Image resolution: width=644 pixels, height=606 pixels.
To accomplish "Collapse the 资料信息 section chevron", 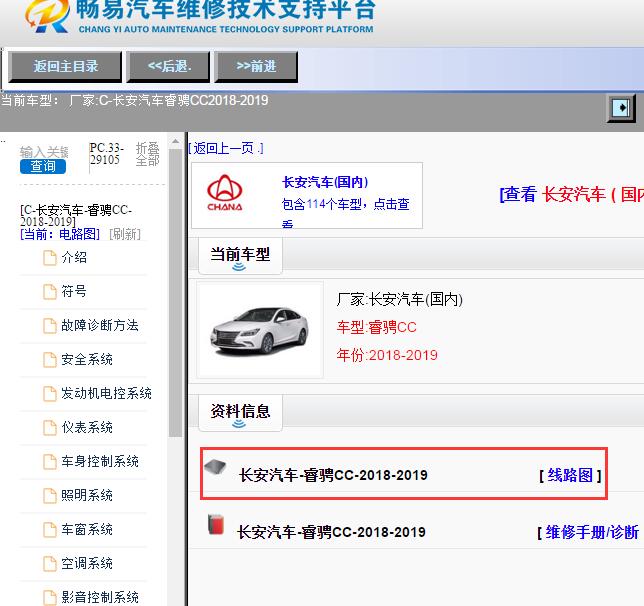I will tap(239, 424).
